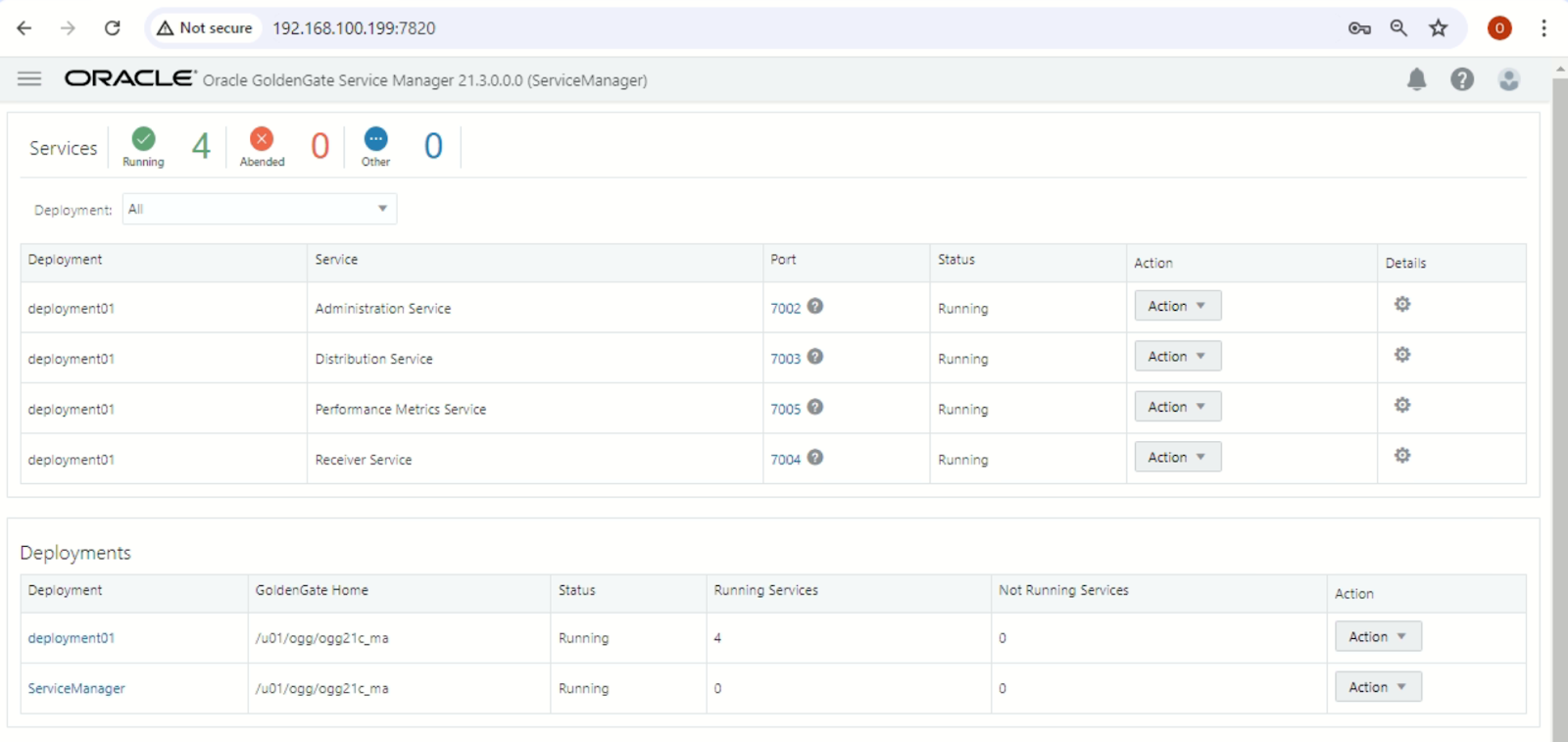This screenshot has width=1568, height=742.
Task: Open the Chrome three-dot menu
Action: 1543,28
